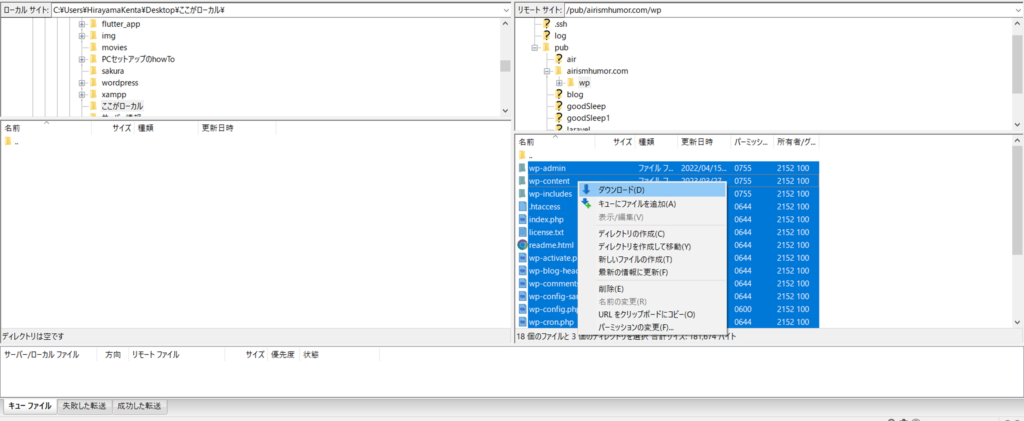The image size is (1024, 421).
Task: Click the add-to-queue icon in context menu
Action: (586, 203)
